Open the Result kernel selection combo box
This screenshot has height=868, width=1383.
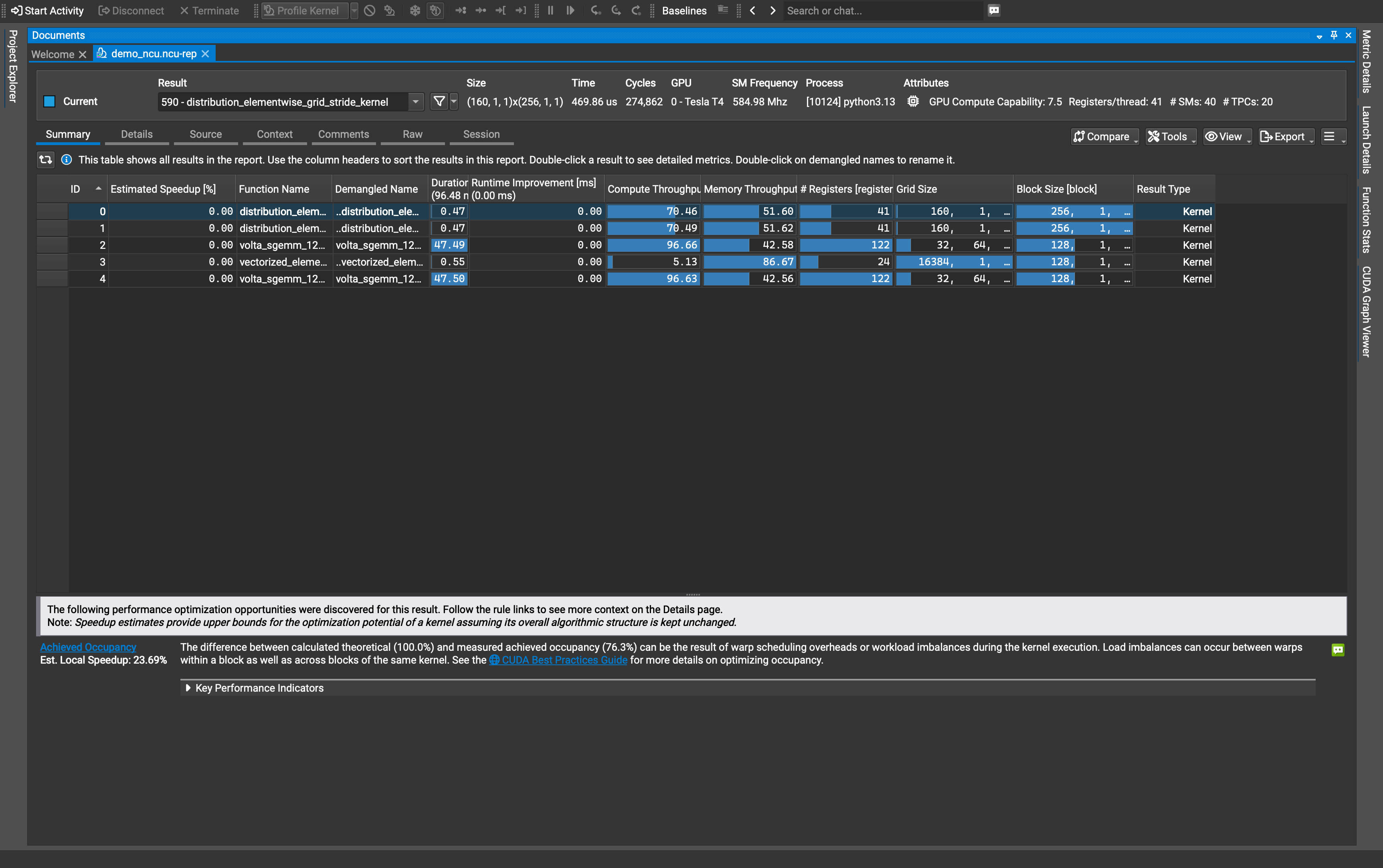(291, 102)
